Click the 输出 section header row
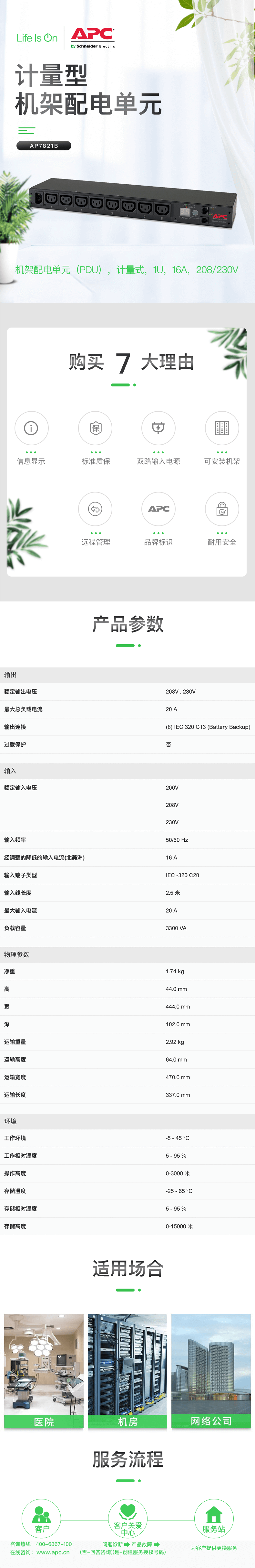This screenshot has width=255, height=1568. pos(127,675)
